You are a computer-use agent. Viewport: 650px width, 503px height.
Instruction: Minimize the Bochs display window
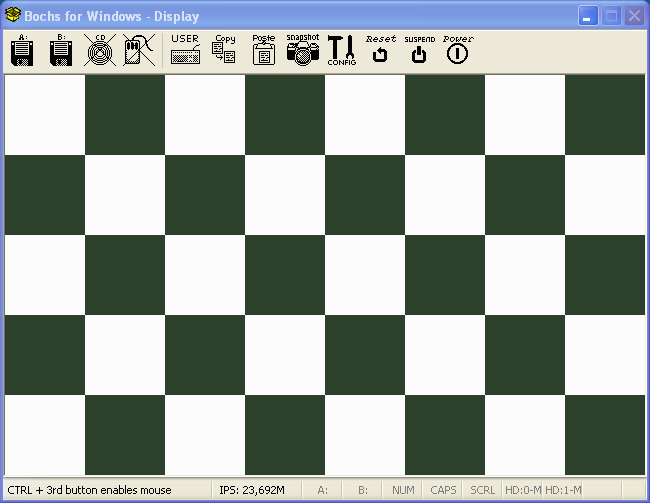[589, 16]
